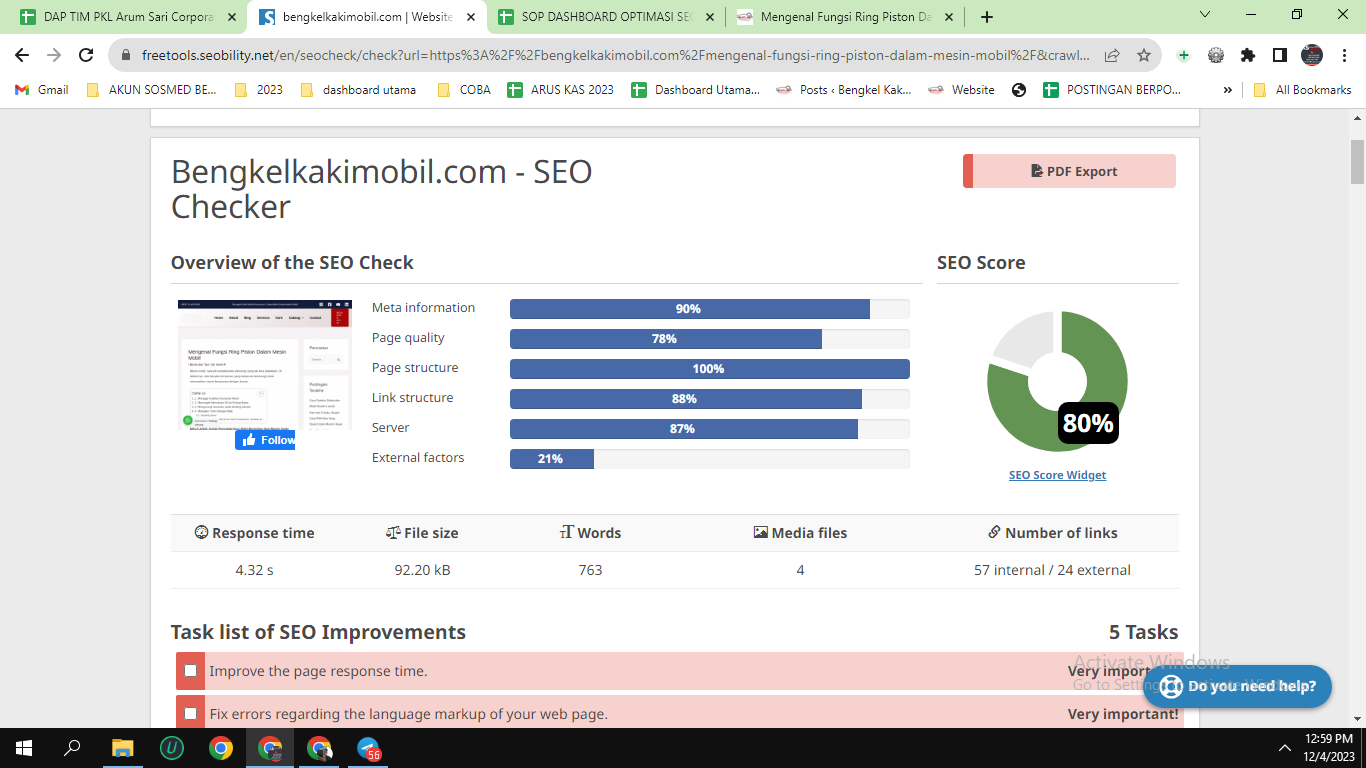Screen dimensions: 1366x768
Task: Go back using the browser back arrow
Action: pyautogui.click(x=22, y=55)
